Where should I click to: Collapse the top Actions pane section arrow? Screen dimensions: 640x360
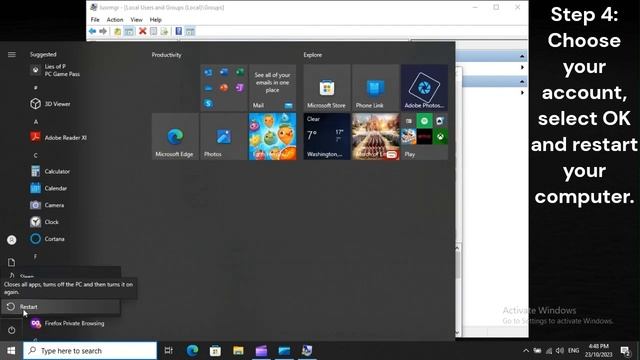tap(522, 56)
